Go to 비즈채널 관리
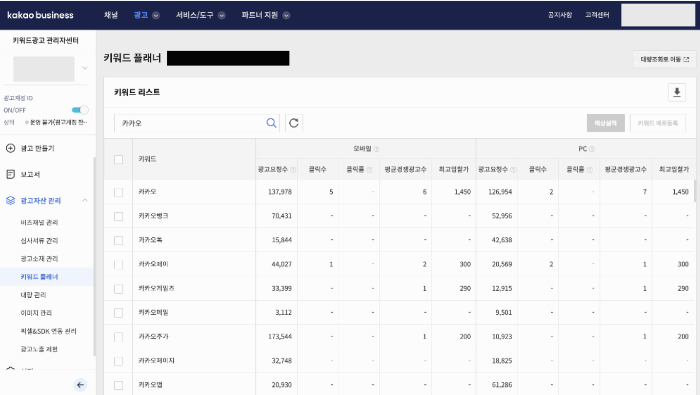The width and height of the screenshot is (700, 395). coord(39,222)
